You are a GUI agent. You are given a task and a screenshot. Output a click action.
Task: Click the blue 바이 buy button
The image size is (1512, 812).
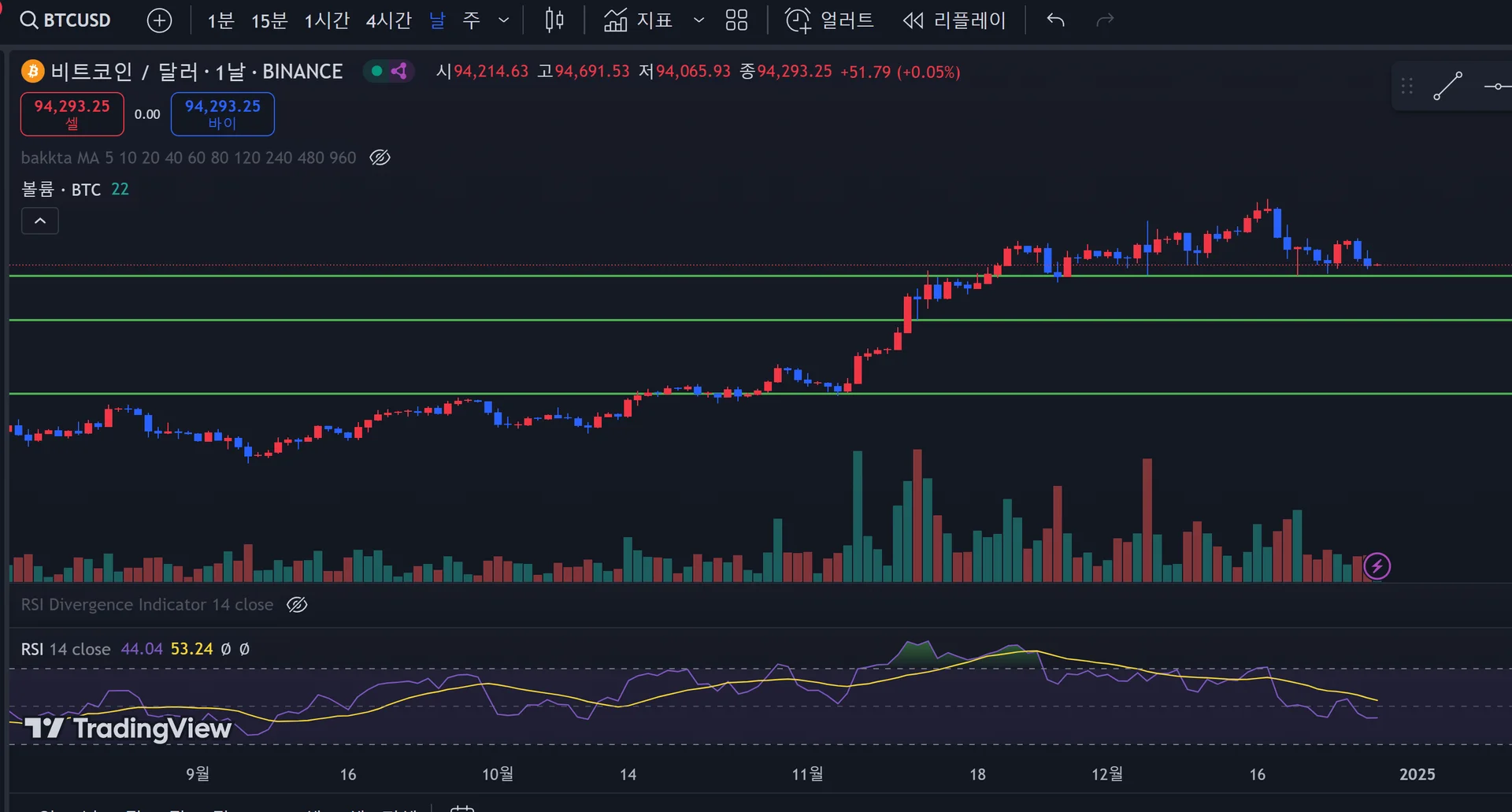tap(223, 114)
